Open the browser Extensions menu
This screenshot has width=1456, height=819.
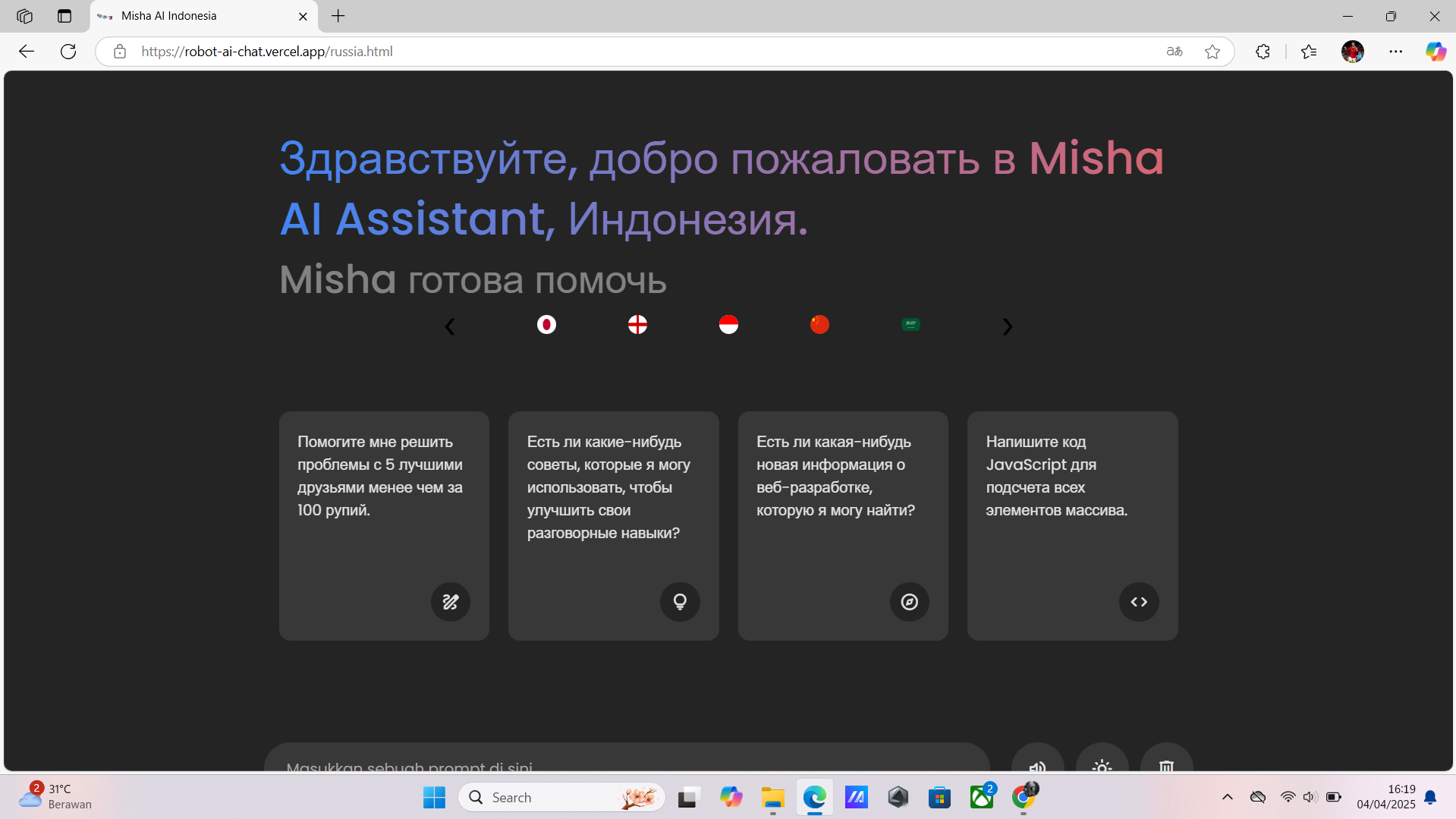pyautogui.click(x=1263, y=52)
